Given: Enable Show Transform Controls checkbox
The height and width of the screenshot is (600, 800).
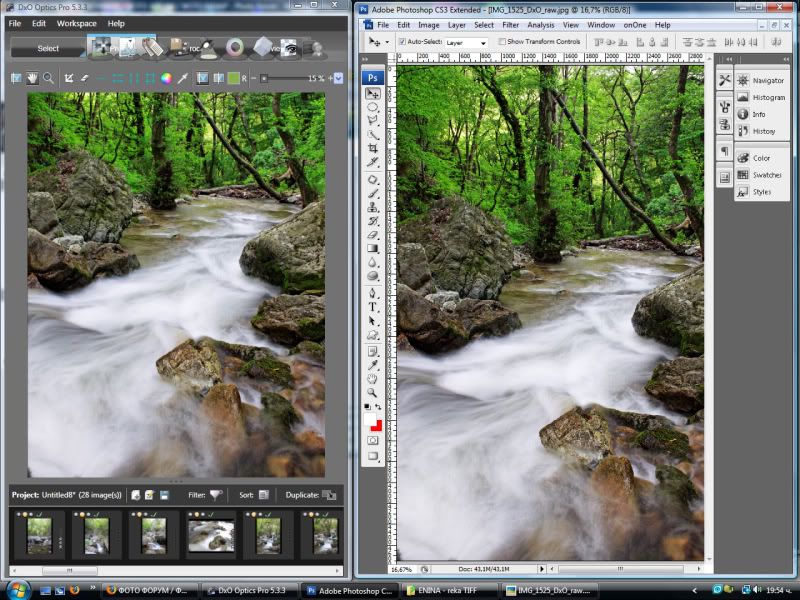Looking at the screenshot, I should pyautogui.click(x=502, y=42).
